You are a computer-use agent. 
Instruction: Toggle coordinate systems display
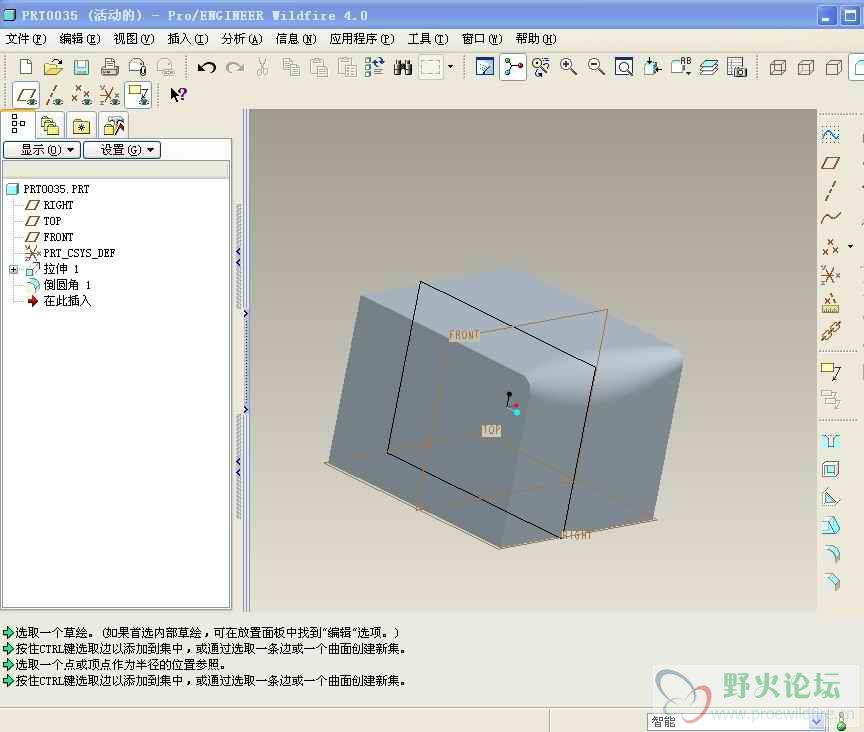point(110,95)
